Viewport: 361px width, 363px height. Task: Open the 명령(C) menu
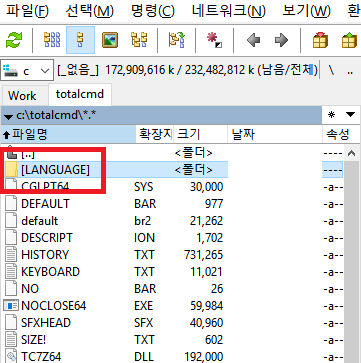(x=153, y=11)
